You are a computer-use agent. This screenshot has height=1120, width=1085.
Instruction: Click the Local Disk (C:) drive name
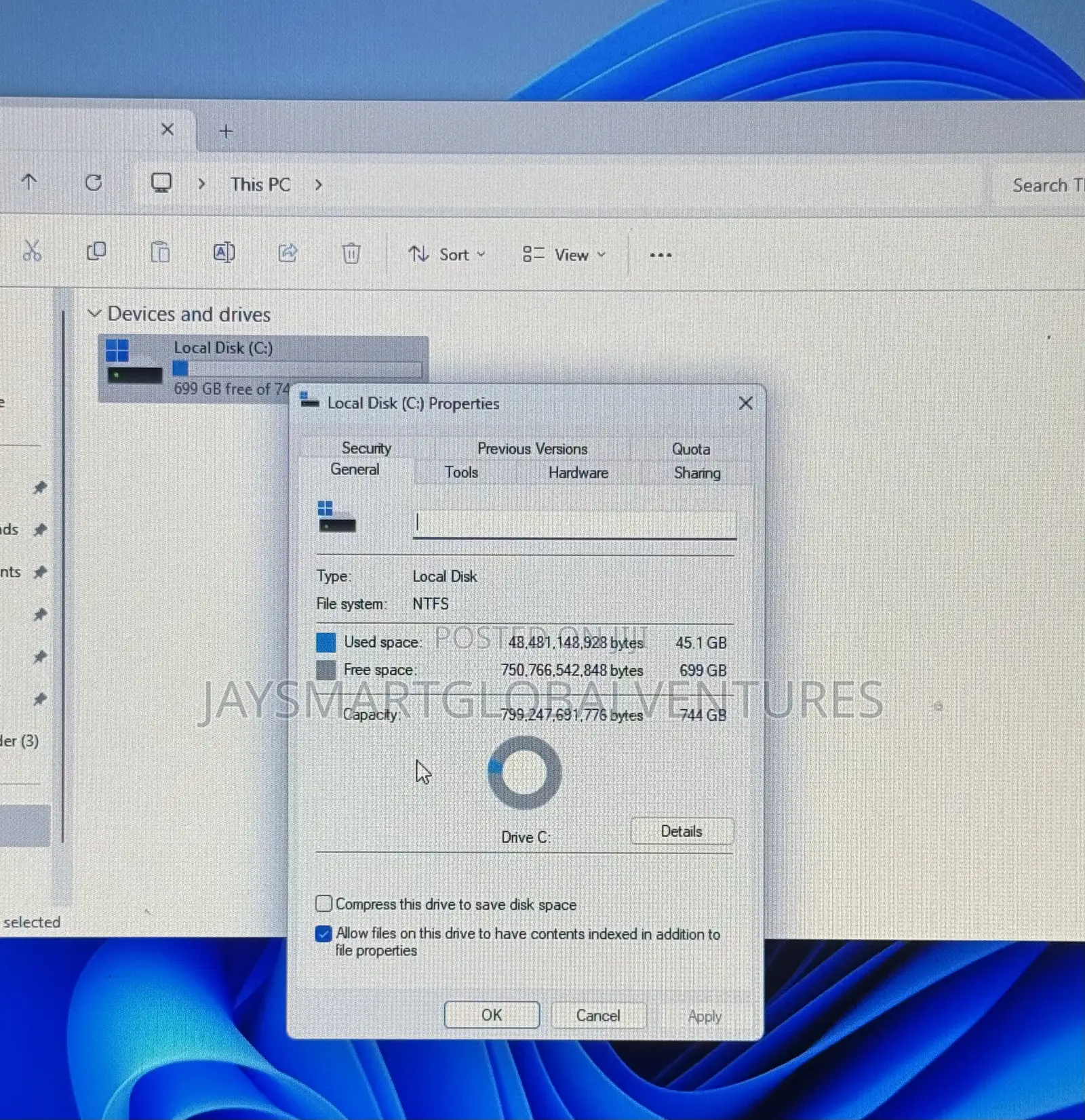pos(223,348)
